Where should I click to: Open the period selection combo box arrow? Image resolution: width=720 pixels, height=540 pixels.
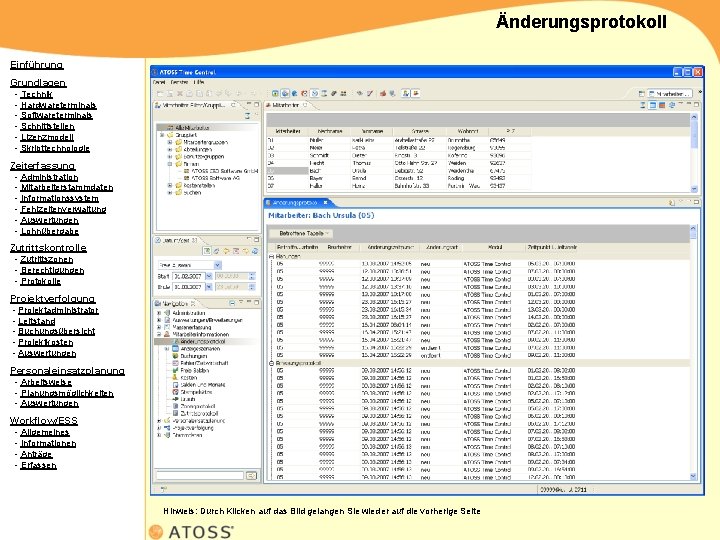coord(218,265)
